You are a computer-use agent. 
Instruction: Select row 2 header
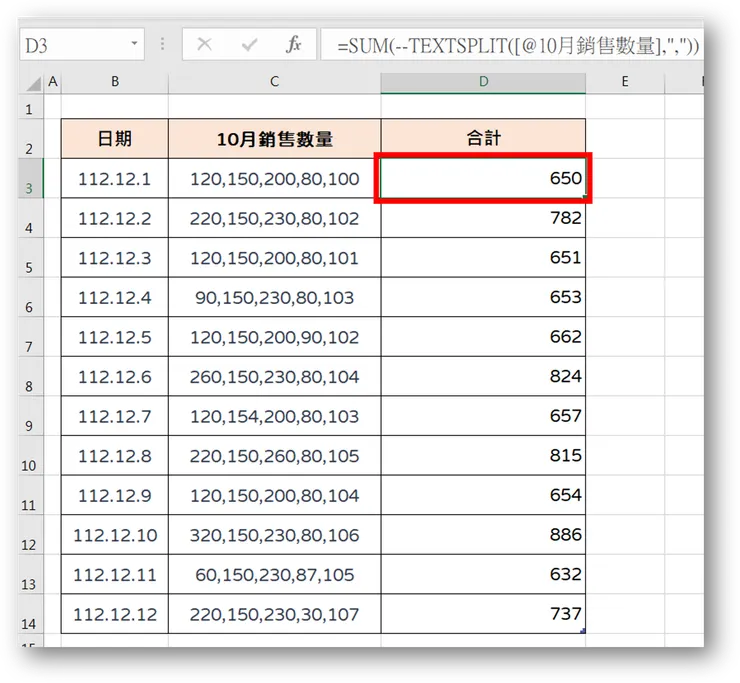click(29, 139)
